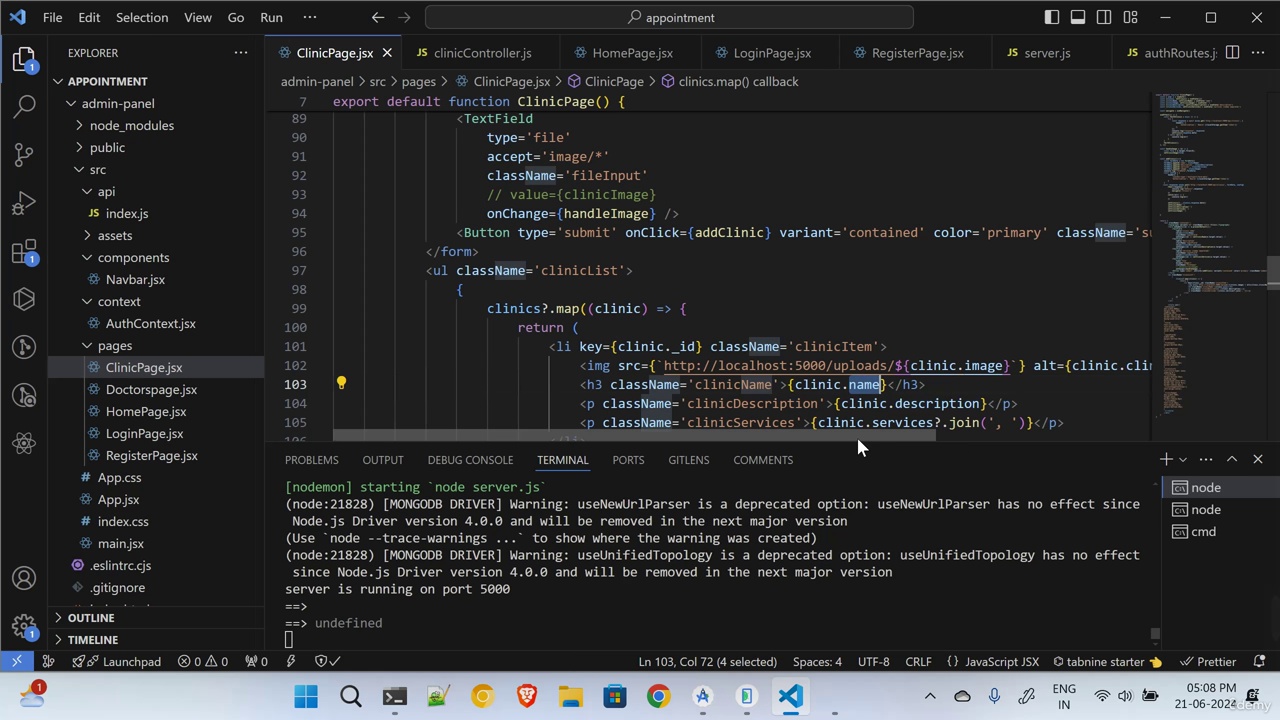The width and height of the screenshot is (1280, 720).
Task: Open Manage gear icon in activity bar
Action: (24, 626)
